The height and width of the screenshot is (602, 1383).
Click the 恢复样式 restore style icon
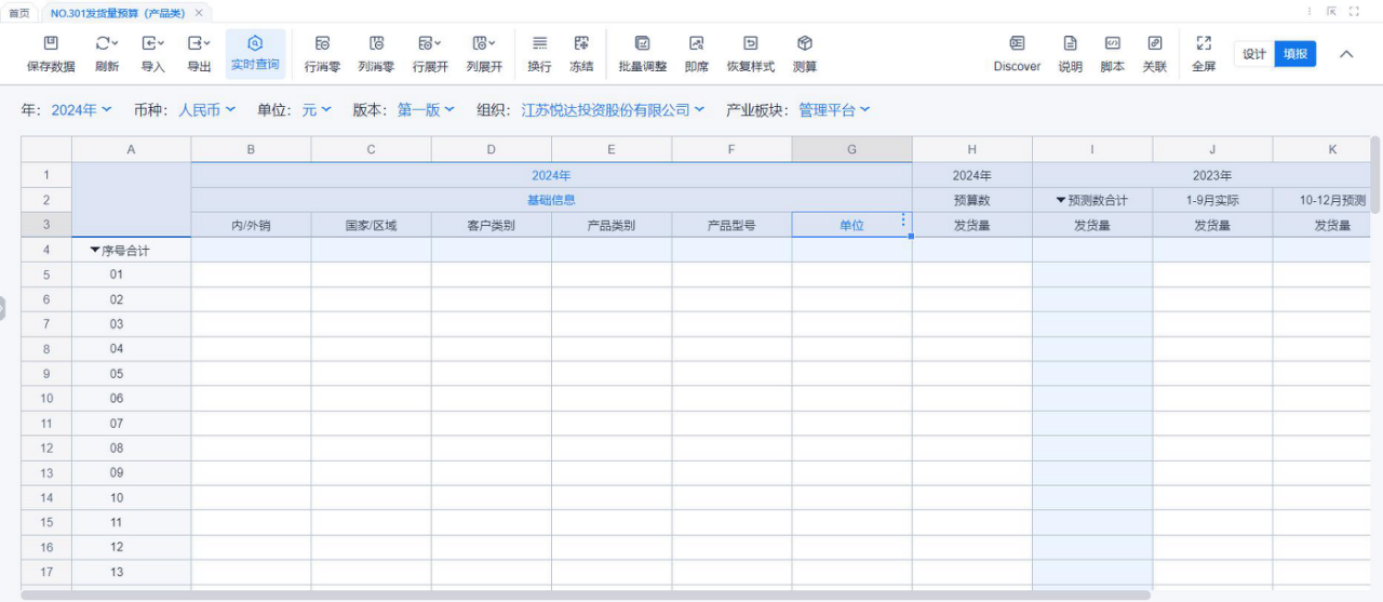(x=750, y=44)
